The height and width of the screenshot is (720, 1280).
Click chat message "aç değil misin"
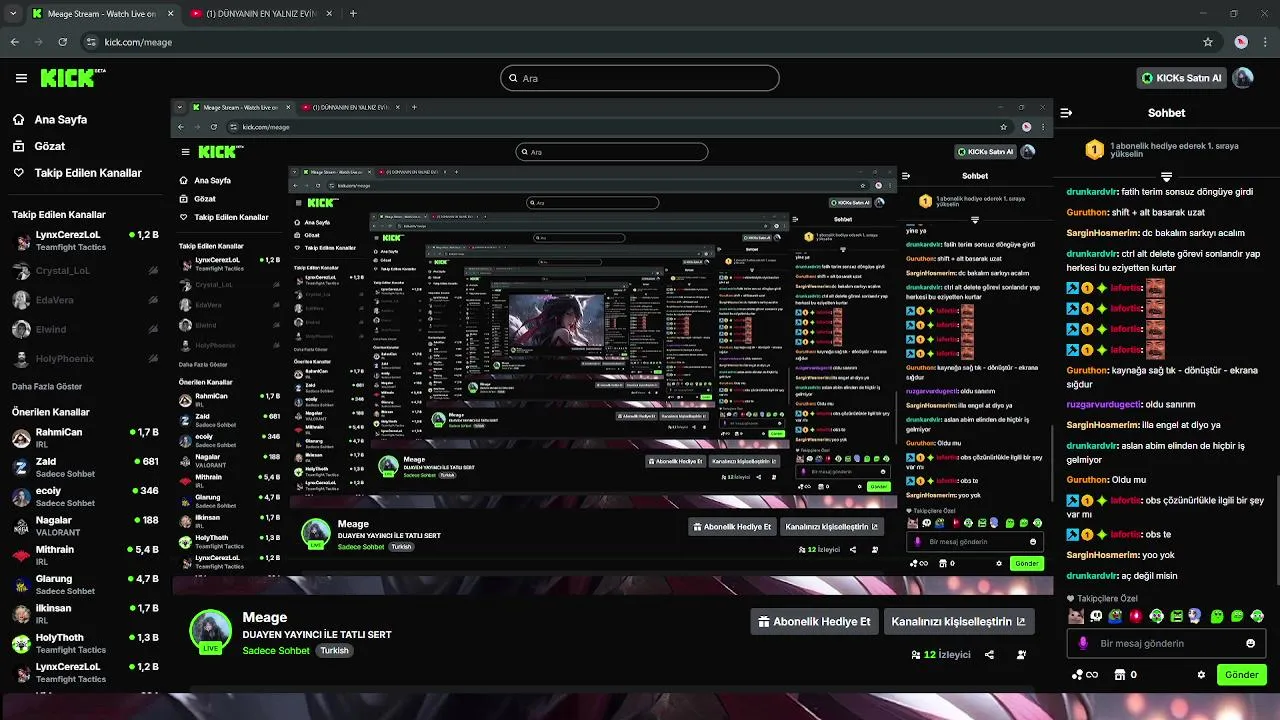(1150, 576)
